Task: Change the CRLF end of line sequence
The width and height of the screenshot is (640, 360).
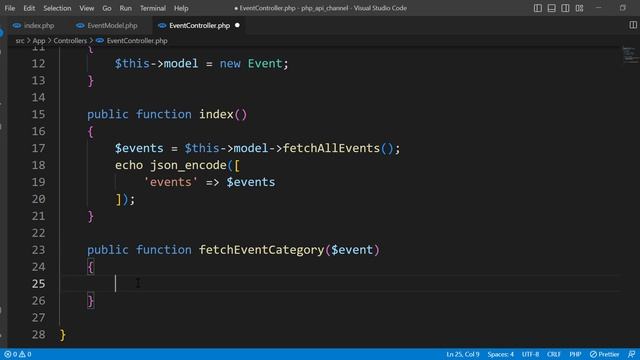Action: [553, 354]
